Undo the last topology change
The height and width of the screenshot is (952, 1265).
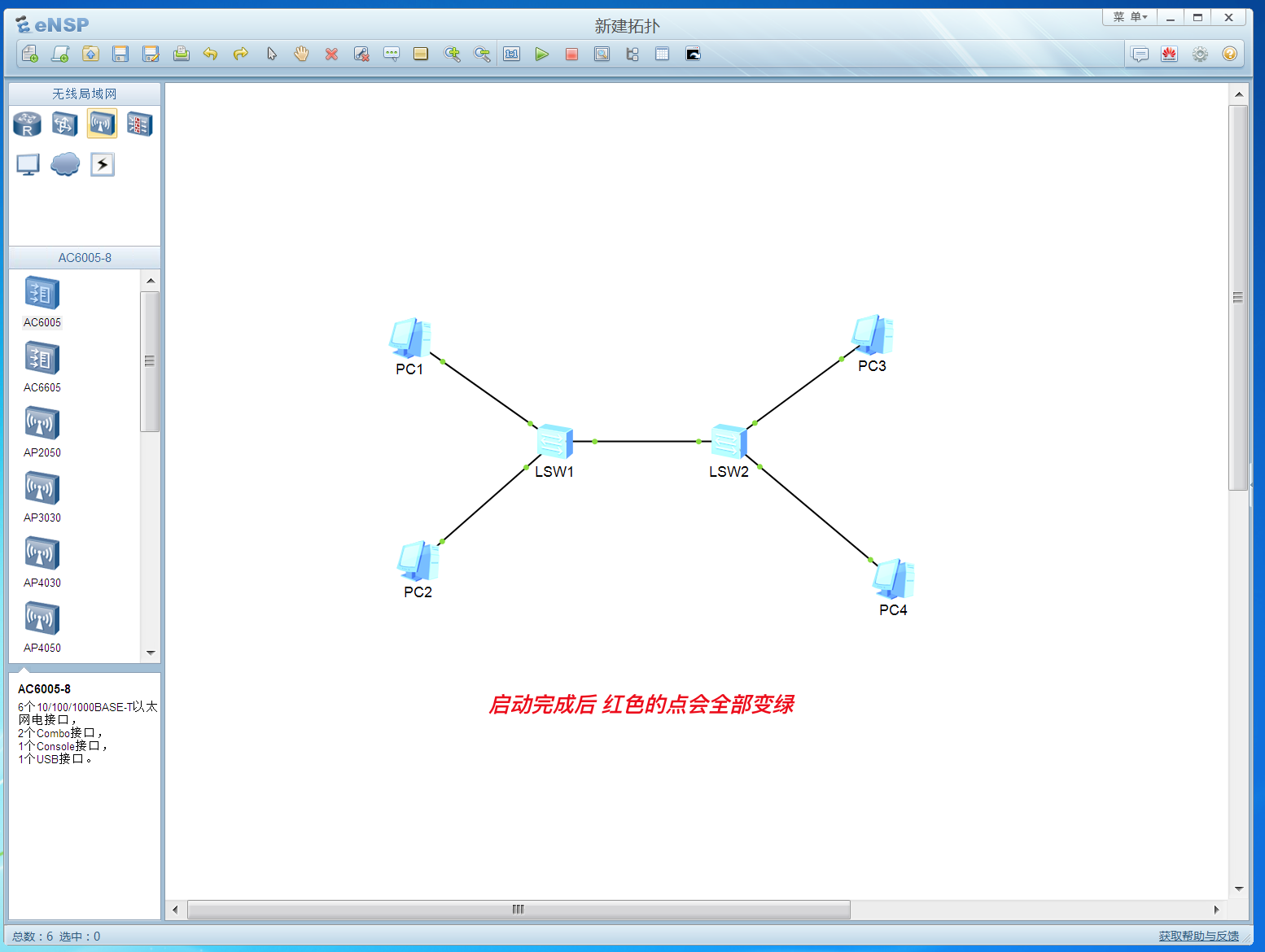click(211, 54)
